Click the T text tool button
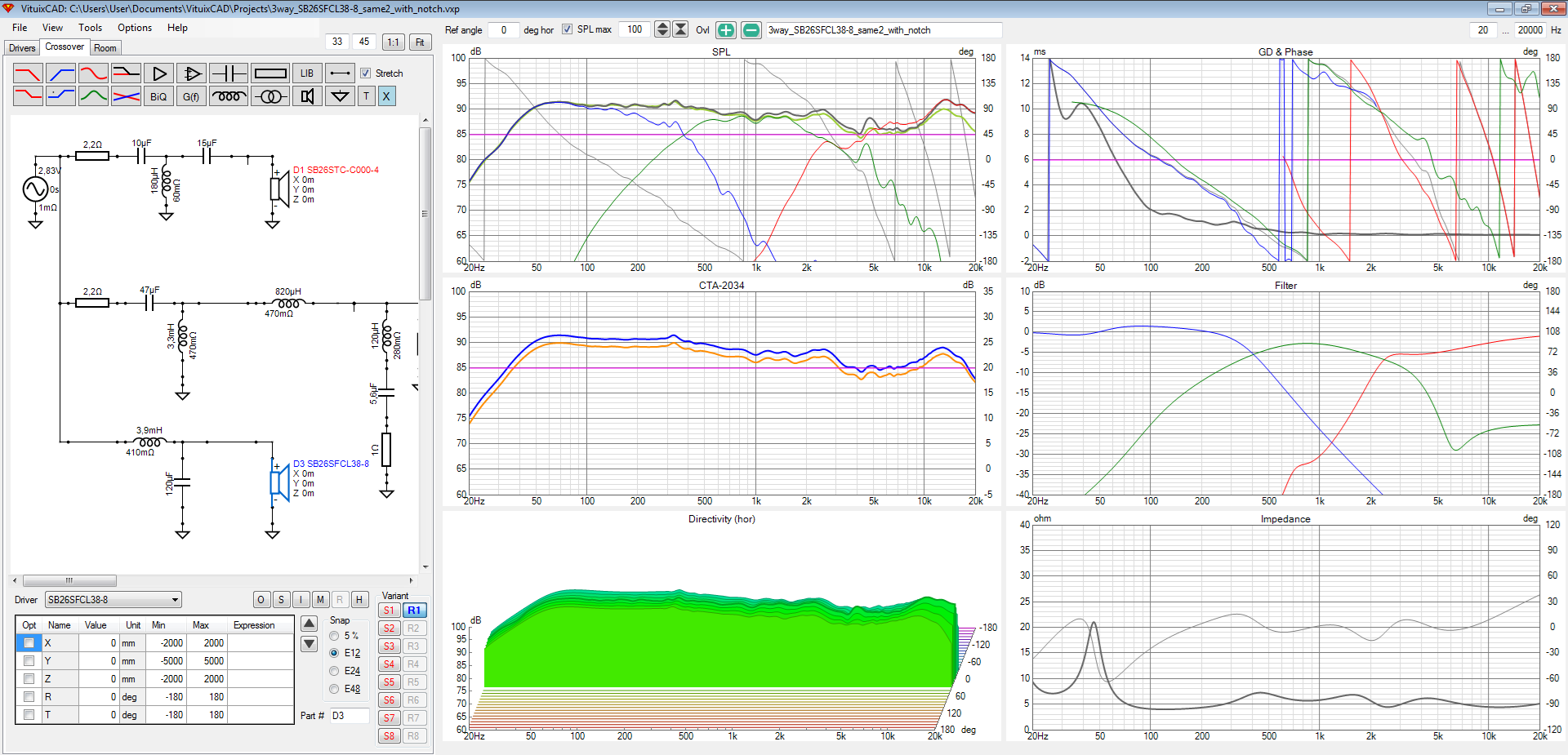Image resolution: width=1568 pixels, height=755 pixels. pos(366,96)
